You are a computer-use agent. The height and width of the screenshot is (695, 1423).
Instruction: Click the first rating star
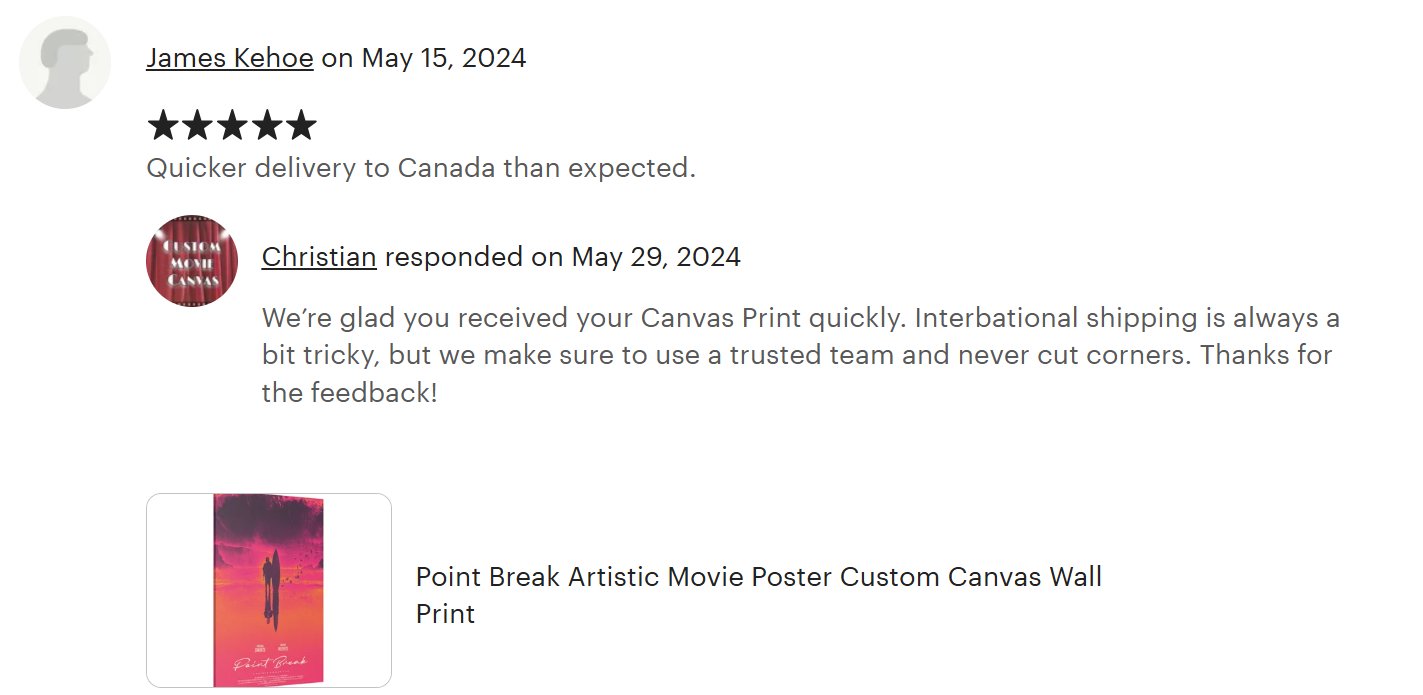click(162, 126)
